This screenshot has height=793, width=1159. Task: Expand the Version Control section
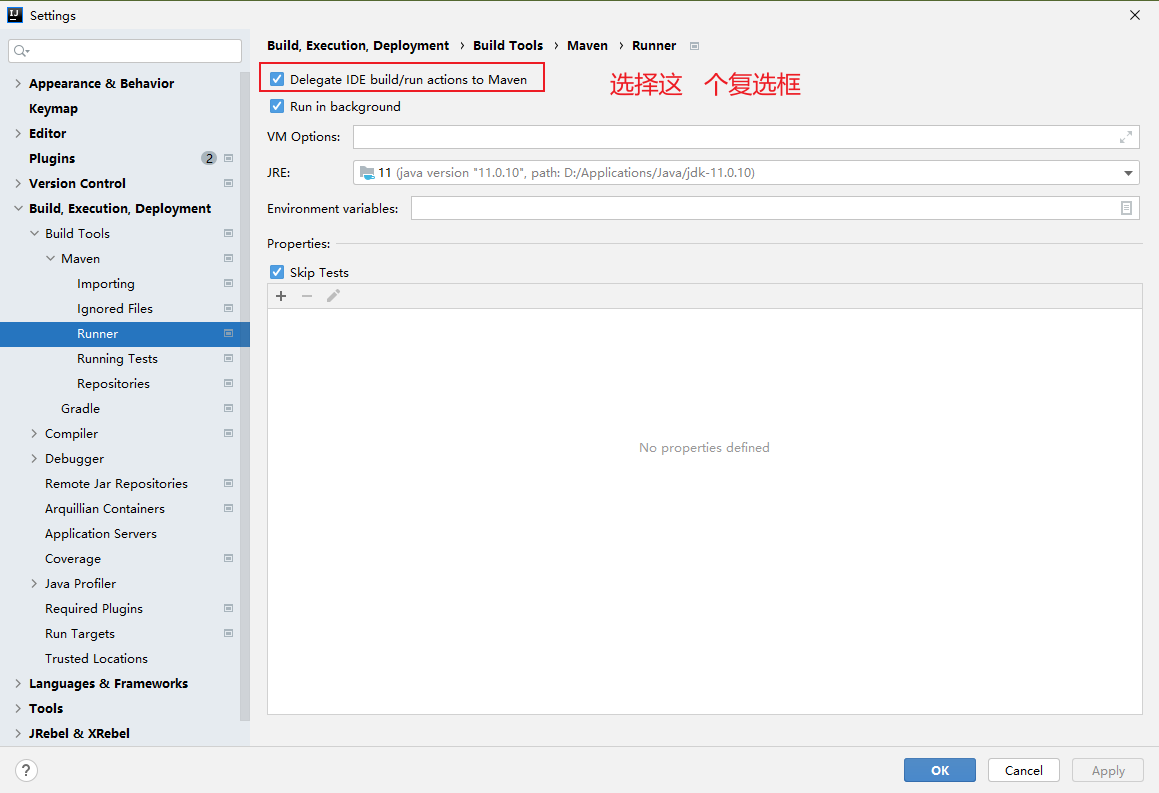click(18, 183)
